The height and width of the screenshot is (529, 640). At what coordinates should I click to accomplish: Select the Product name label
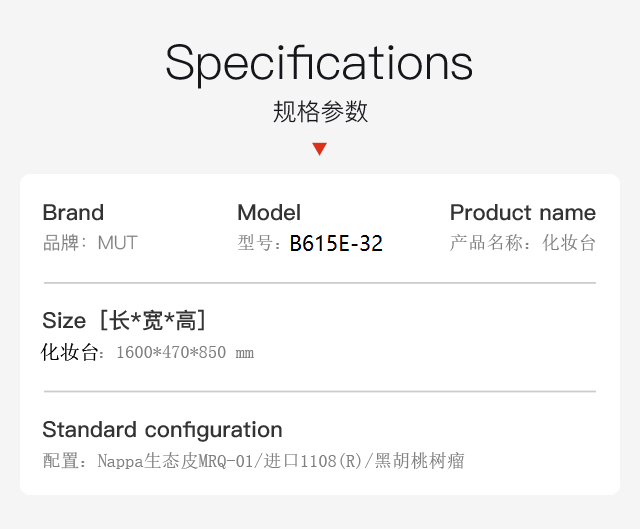(523, 213)
